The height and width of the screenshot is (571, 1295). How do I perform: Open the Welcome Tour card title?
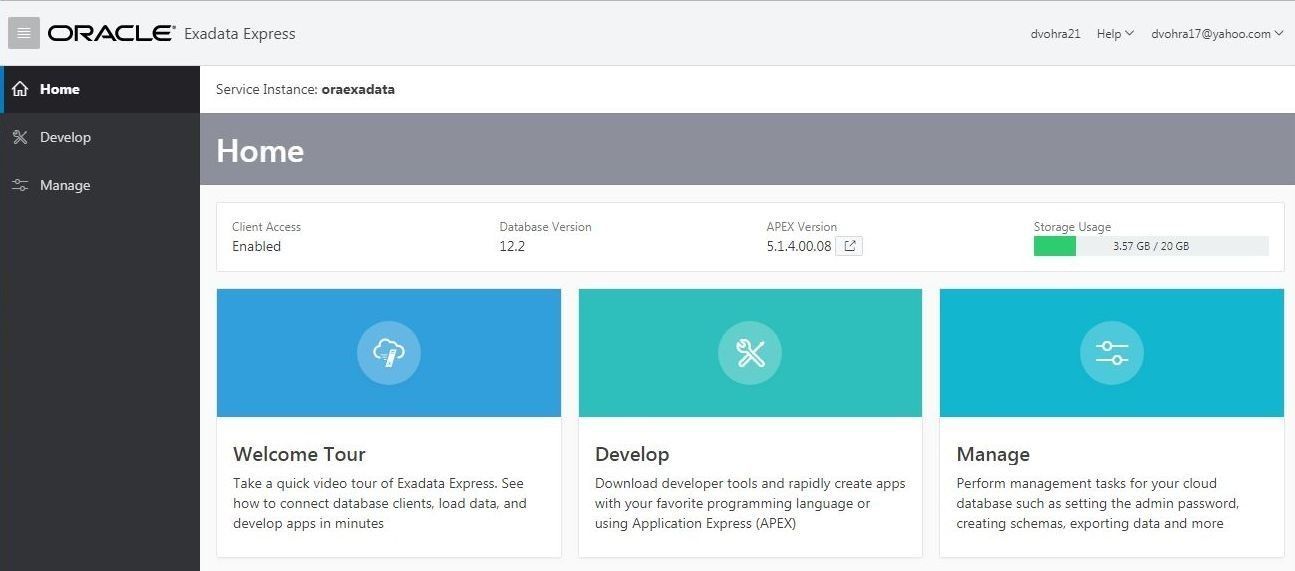pyautogui.click(x=299, y=454)
